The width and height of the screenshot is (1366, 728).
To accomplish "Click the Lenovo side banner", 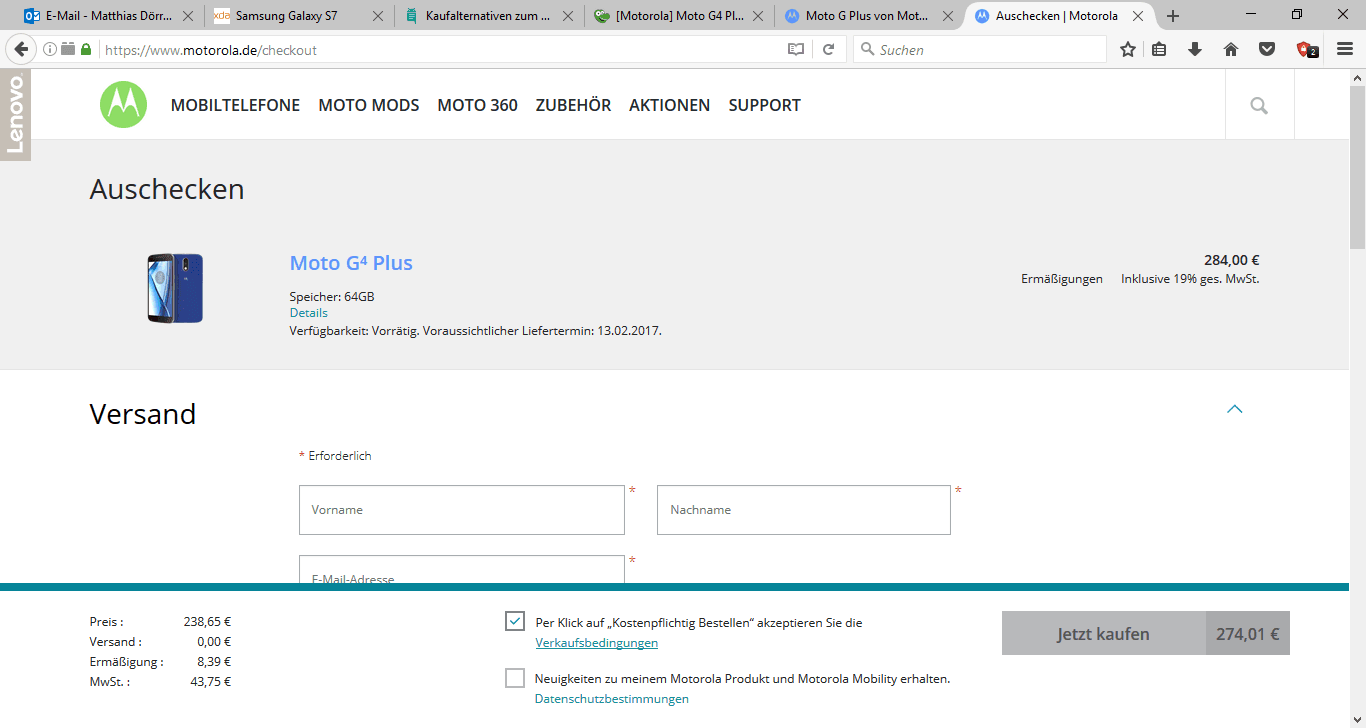I will coord(15,115).
